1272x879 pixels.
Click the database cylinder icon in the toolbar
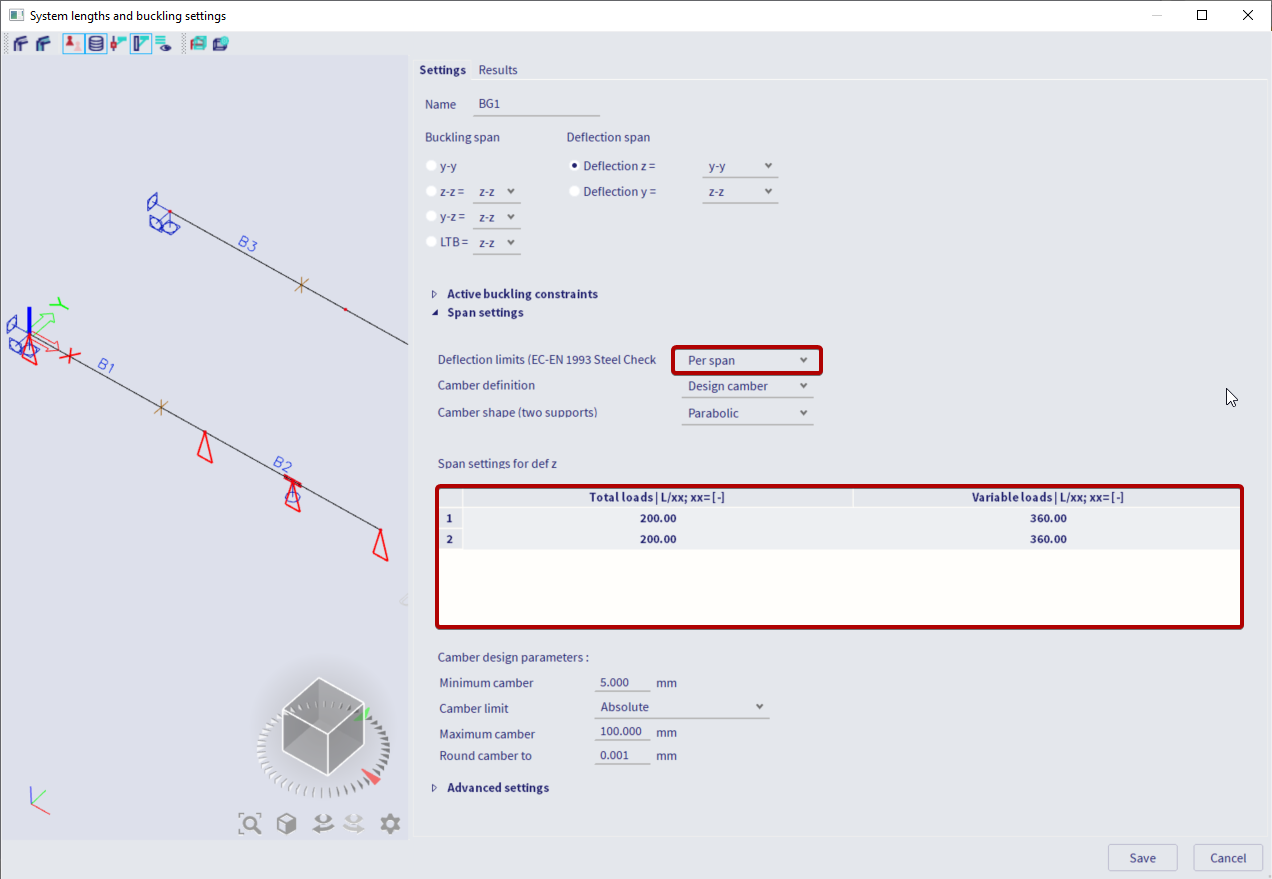[95, 43]
